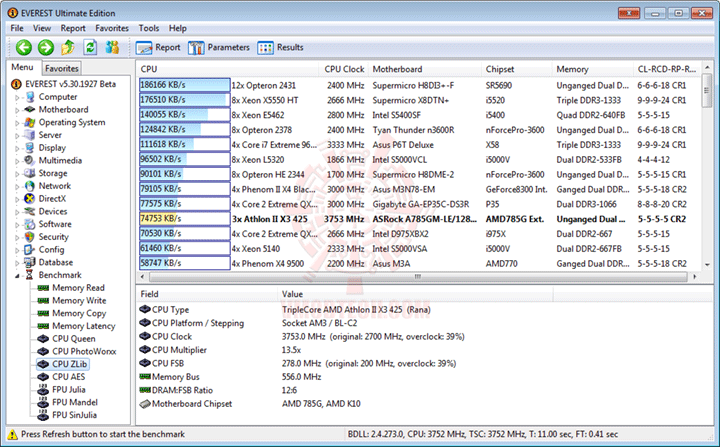Select FPU Mandel benchmark
The height and width of the screenshot is (447, 720).
tap(75, 402)
